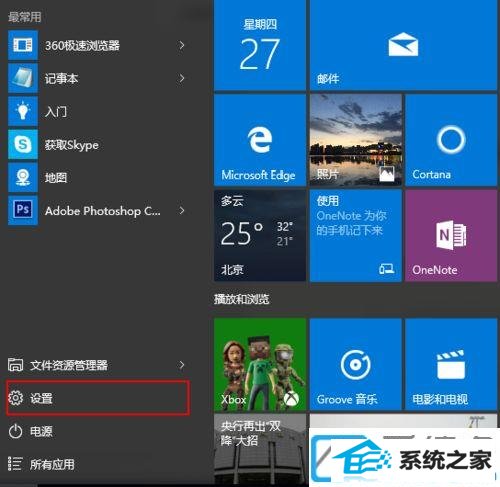
Task: Open the 入门 lightbulb icon
Action: click(x=23, y=111)
